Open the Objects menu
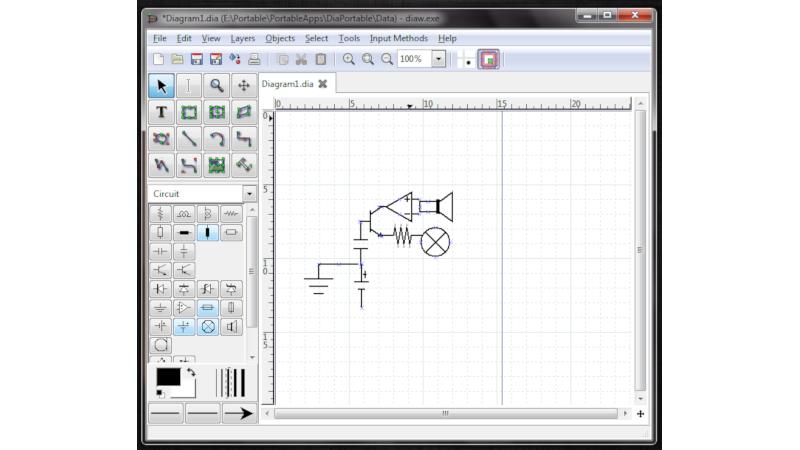800x450 pixels. pos(280,38)
